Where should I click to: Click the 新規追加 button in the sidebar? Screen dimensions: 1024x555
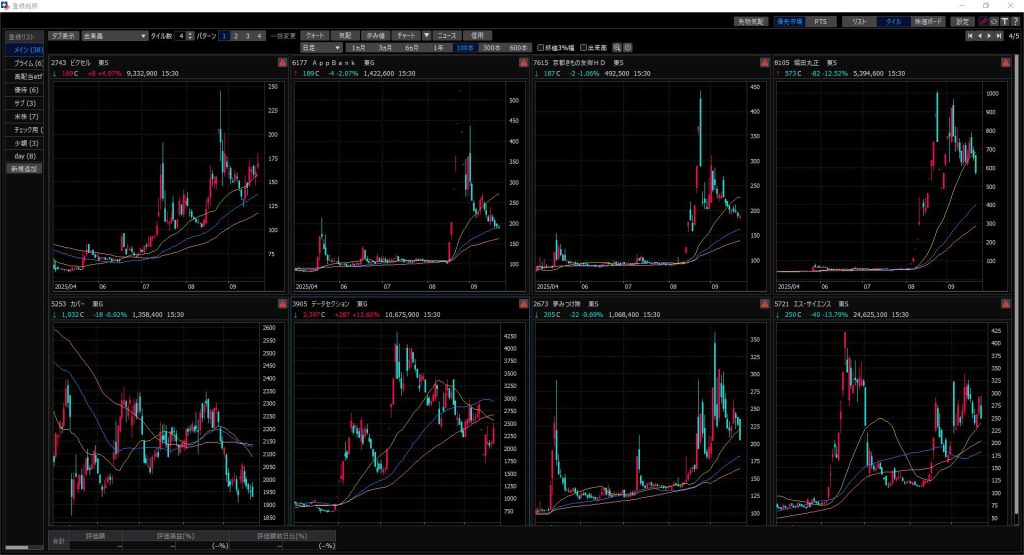click(x=25, y=169)
